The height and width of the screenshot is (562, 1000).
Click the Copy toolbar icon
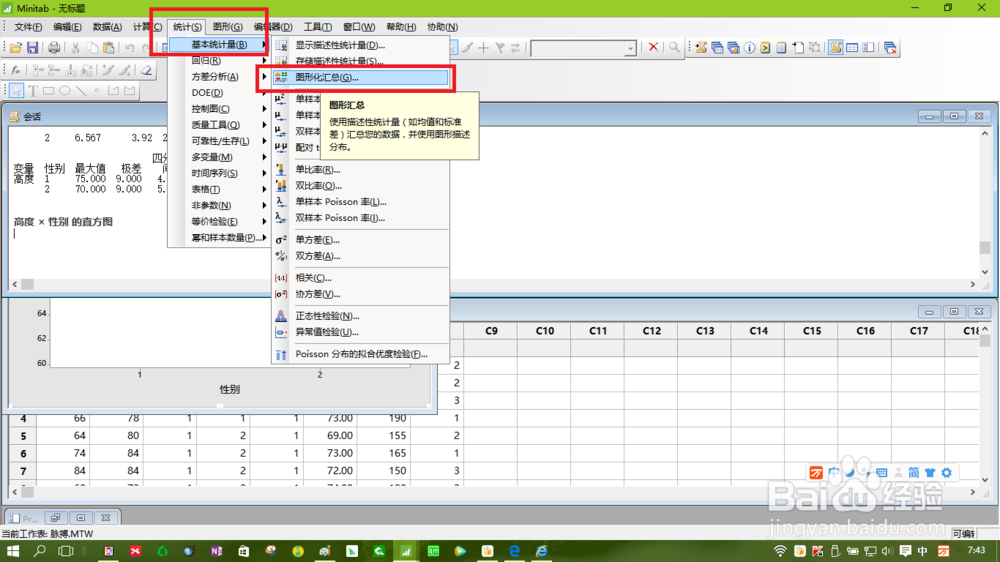point(92,48)
